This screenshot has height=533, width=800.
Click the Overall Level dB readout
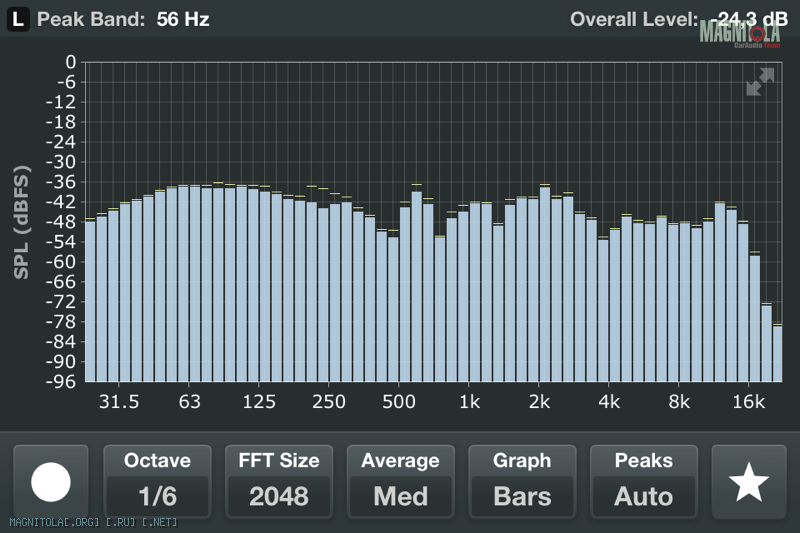point(679,19)
